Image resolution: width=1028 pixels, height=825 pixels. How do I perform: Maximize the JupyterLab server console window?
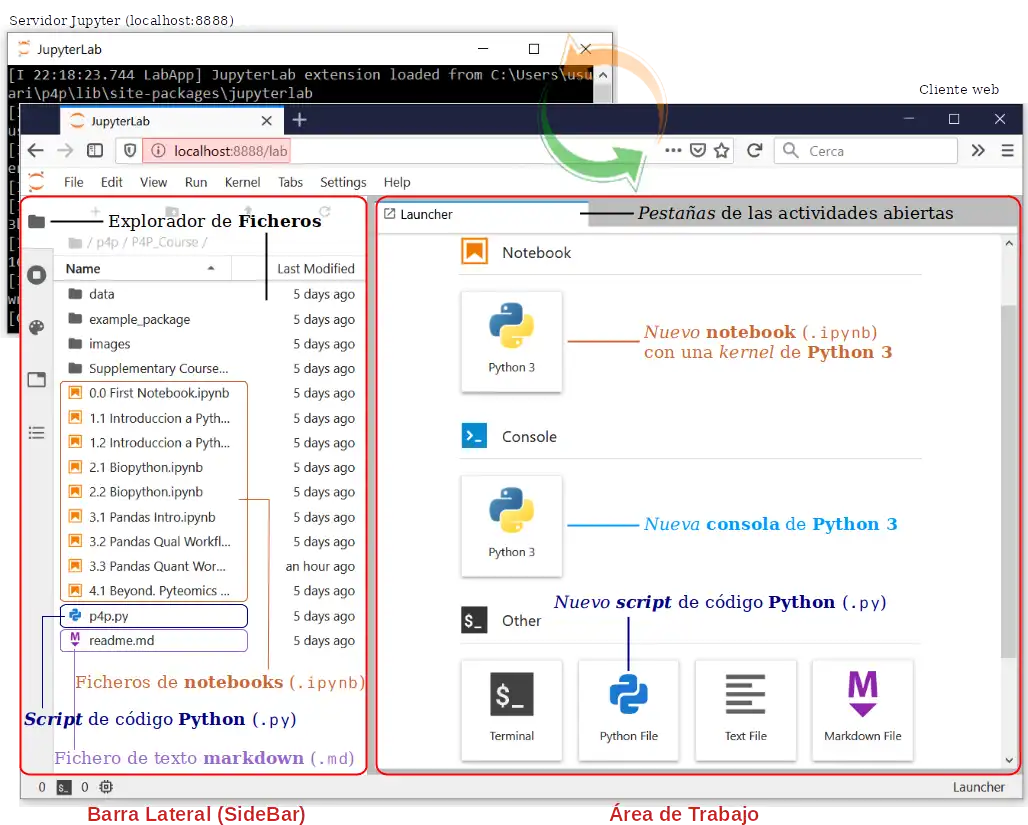tap(534, 49)
